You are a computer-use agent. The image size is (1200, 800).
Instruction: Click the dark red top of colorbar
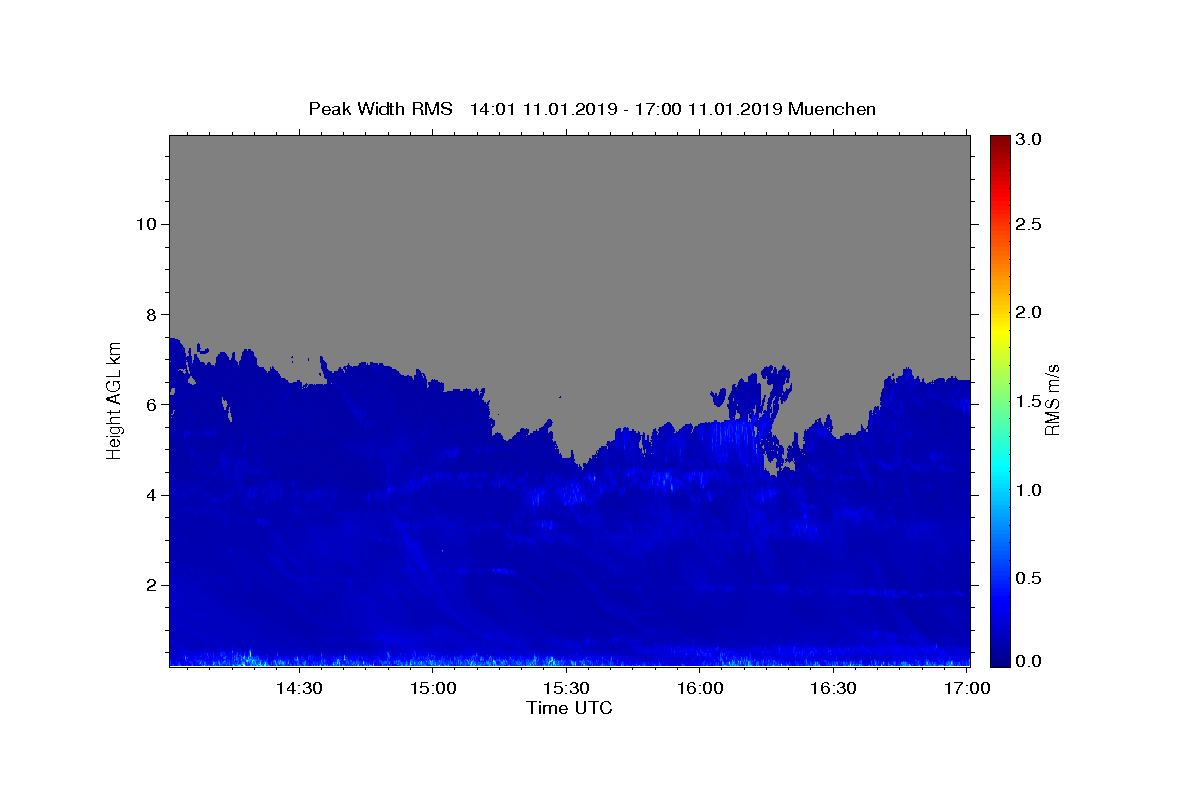[x=1000, y=142]
